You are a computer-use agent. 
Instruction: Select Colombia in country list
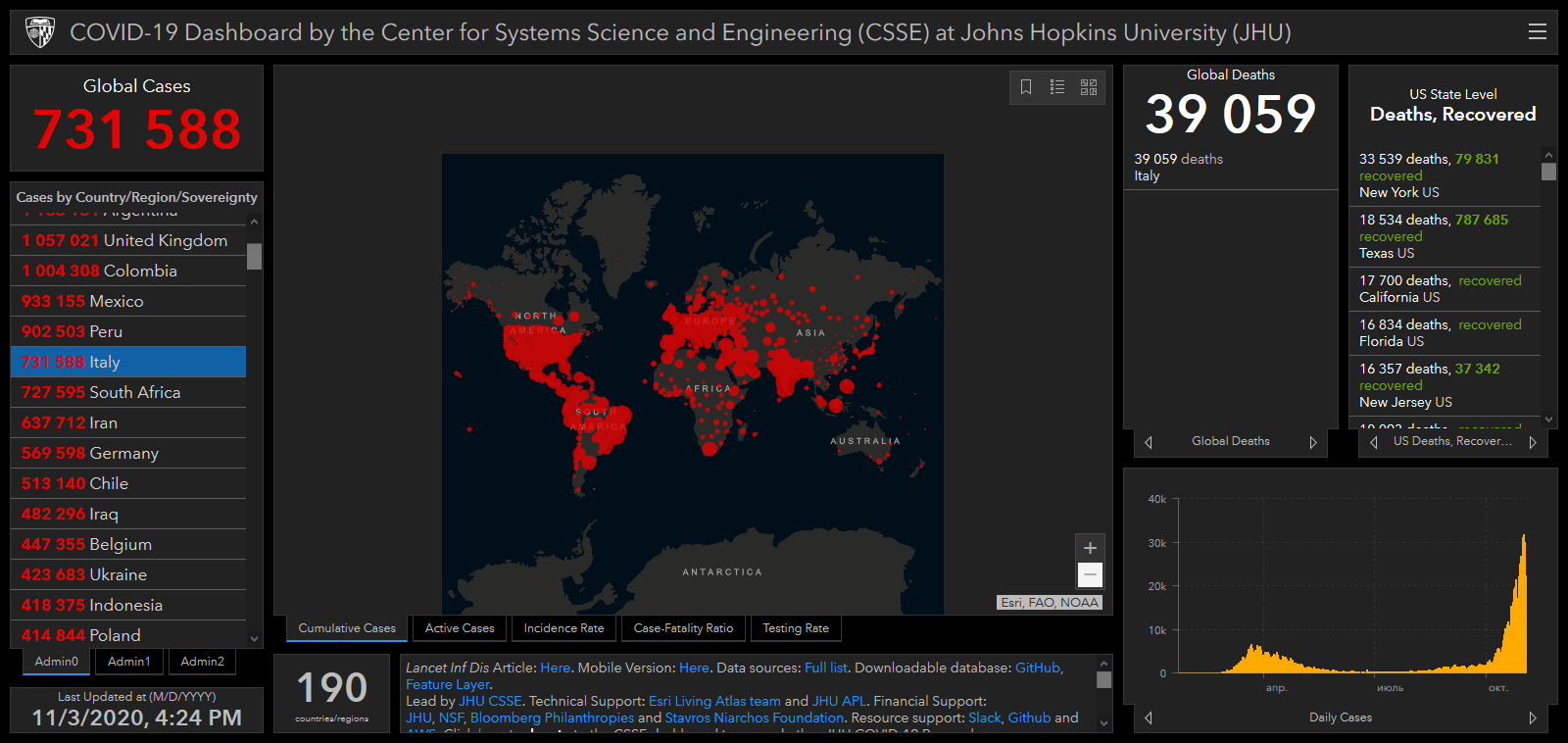pyautogui.click(x=128, y=271)
